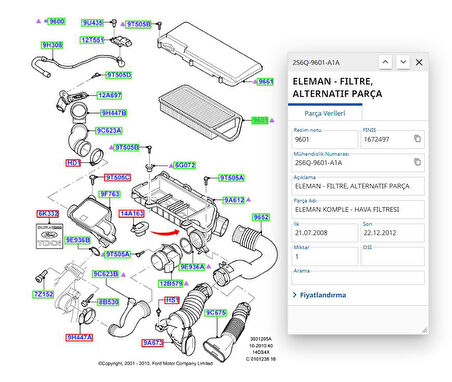Image resolution: width=452 pixels, height=382 pixels.
Task: Click the 12B579 sensor label
Action: [171, 284]
